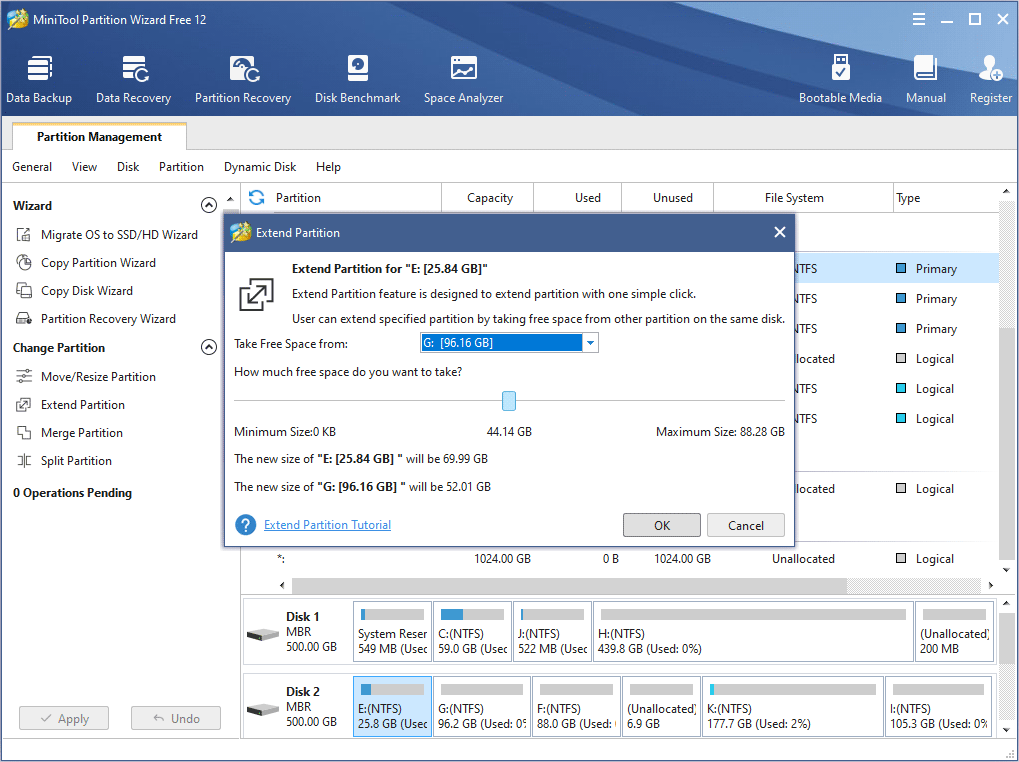Open the Data Backup tool

39,79
